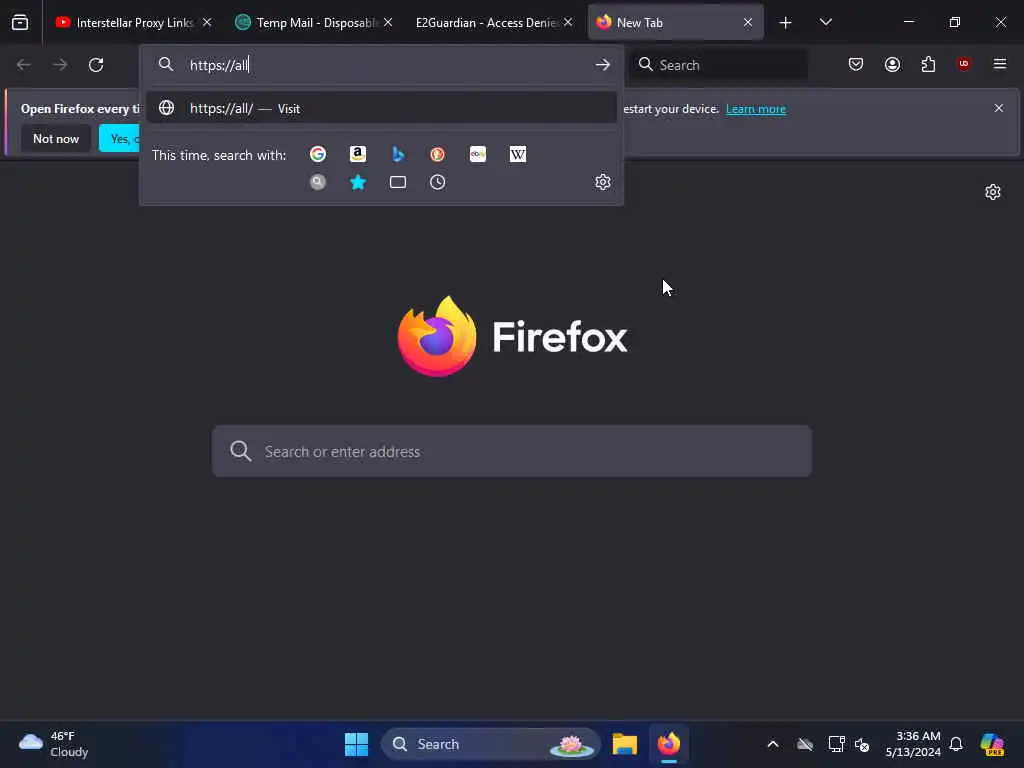1024x768 pixels.
Task: Close the Interstellar Proxy Links tab
Action: pos(207,22)
